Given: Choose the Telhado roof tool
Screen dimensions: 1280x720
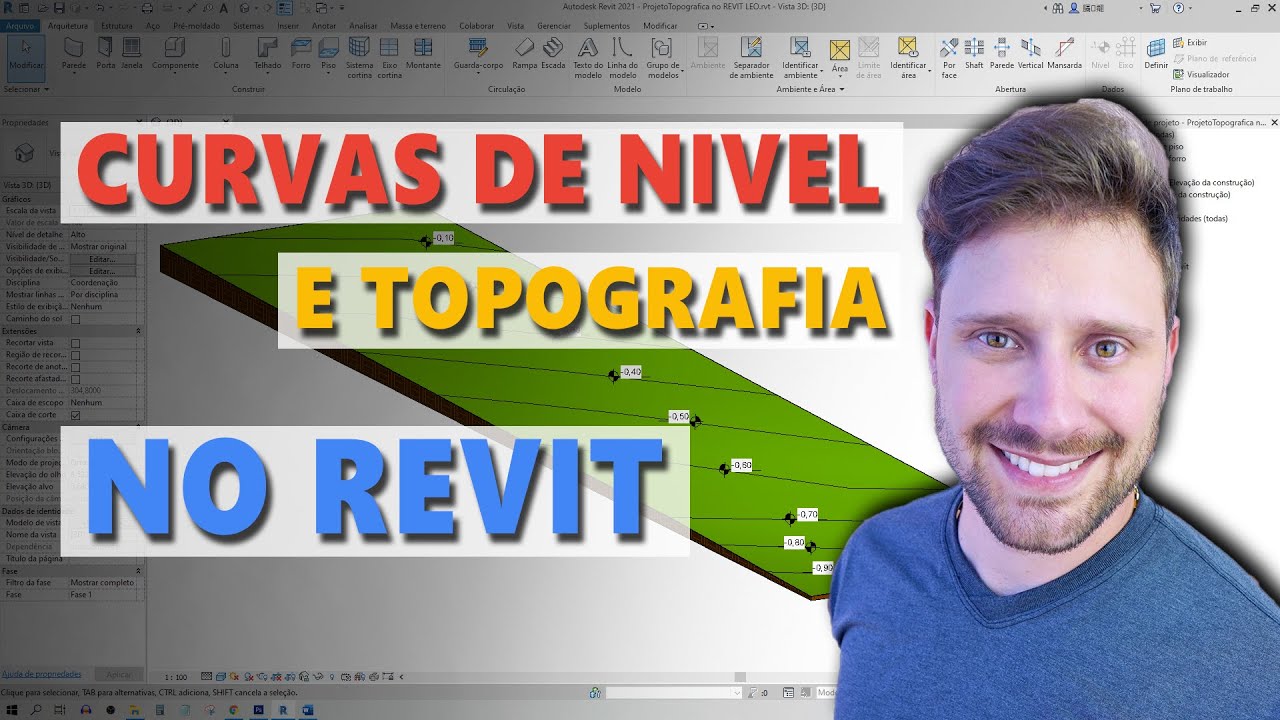Looking at the screenshot, I should [x=267, y=55].
